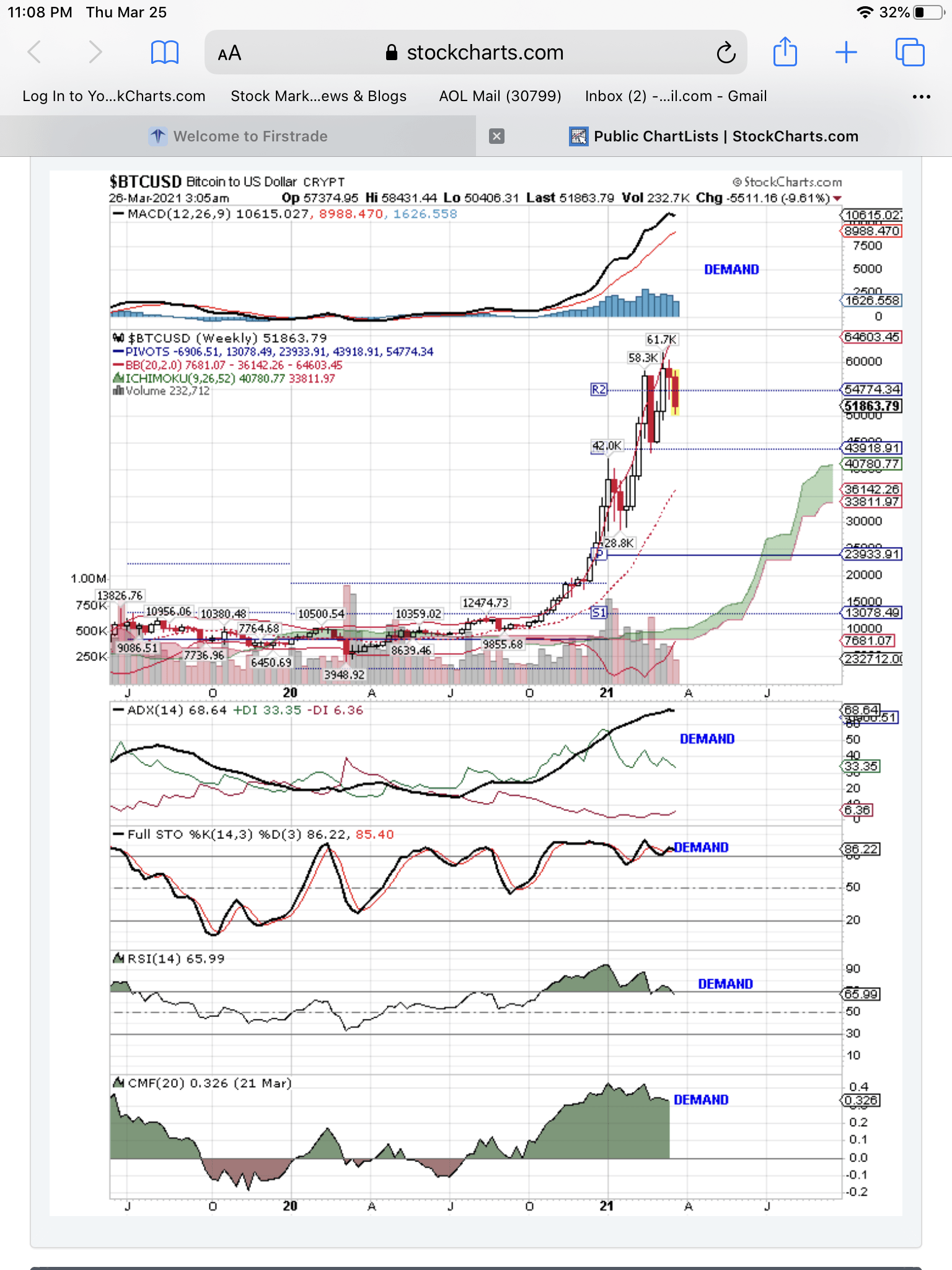The width and height of the screenshot is (952, 1270).
Task: Tap the 54774.34 pivot value tag
Action: [x=872, y=389]
